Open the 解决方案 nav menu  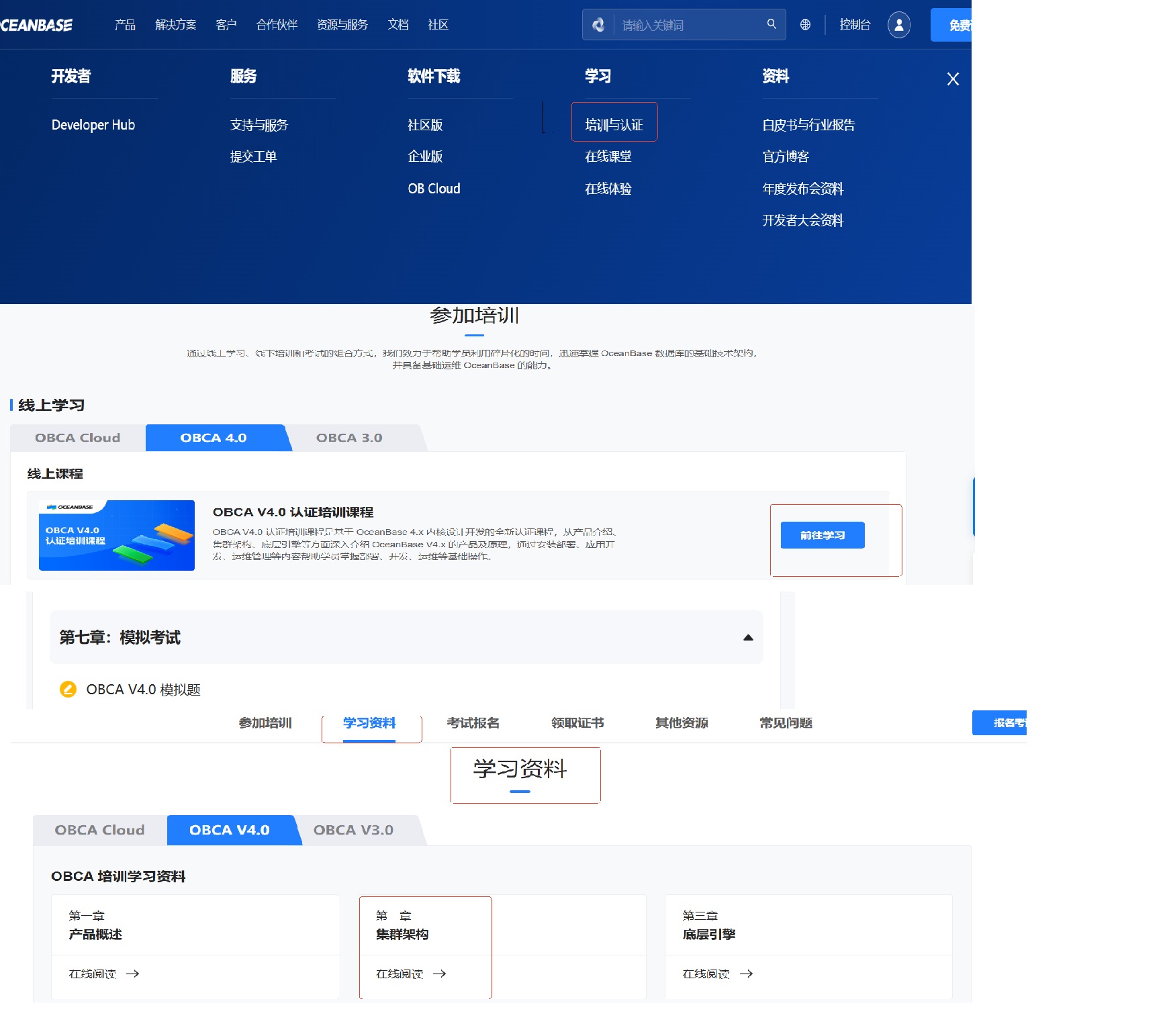(175, 25)
